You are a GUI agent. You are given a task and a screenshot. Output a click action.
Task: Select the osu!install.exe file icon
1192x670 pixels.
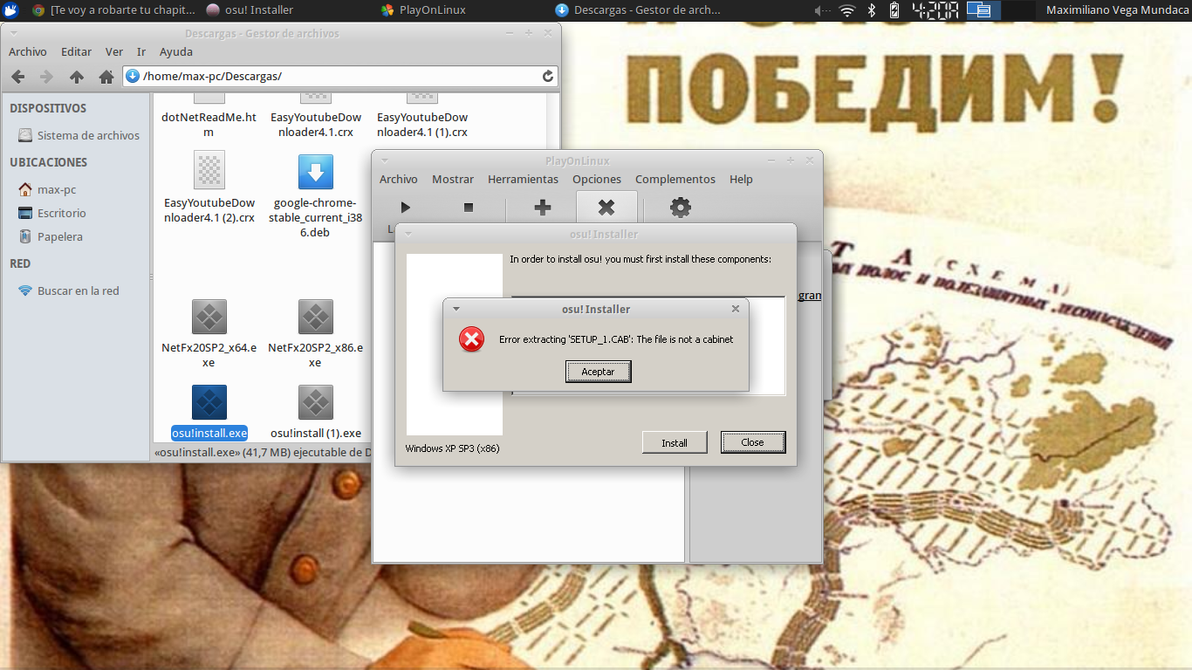(x=209, y=402)
